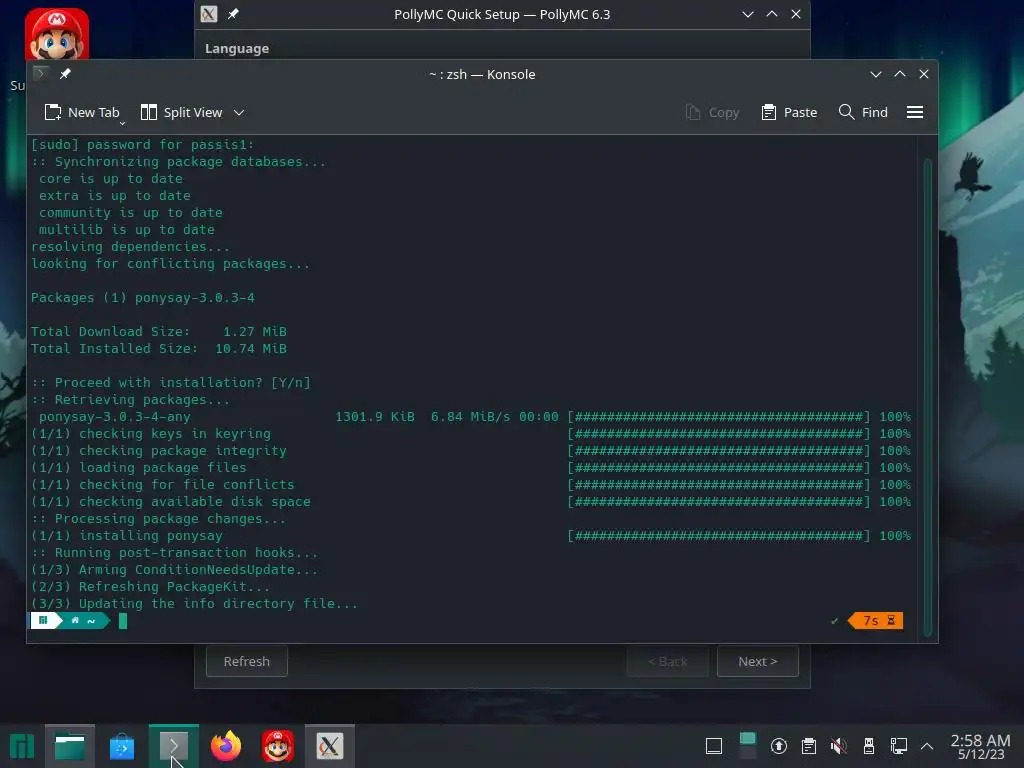Open the Manjaro application launcher
Image resolution: width=1024 pixels, height=768 pixels.
[x=22, y=746]
